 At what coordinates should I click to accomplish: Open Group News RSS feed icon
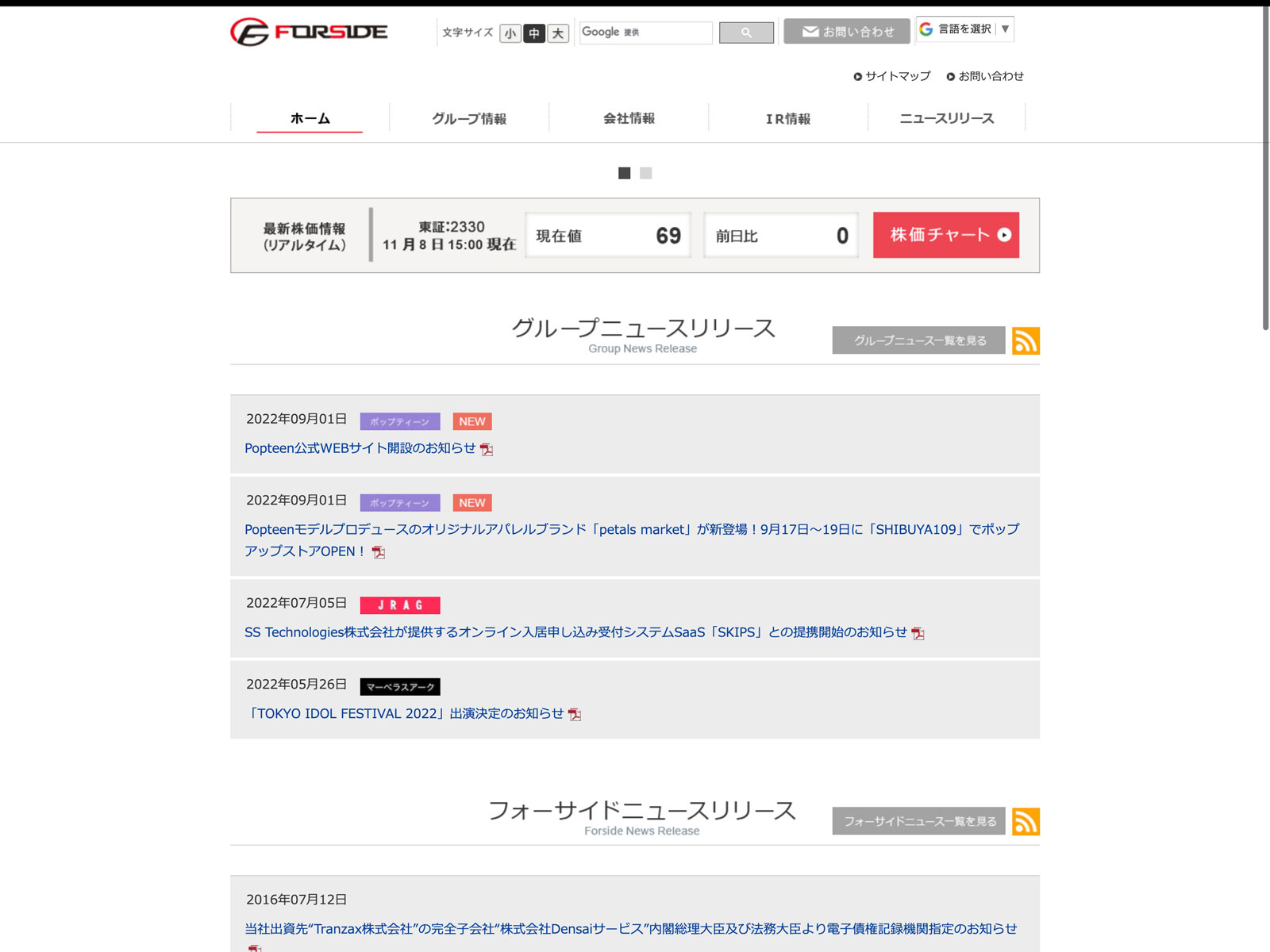[x=1026, y=341]
